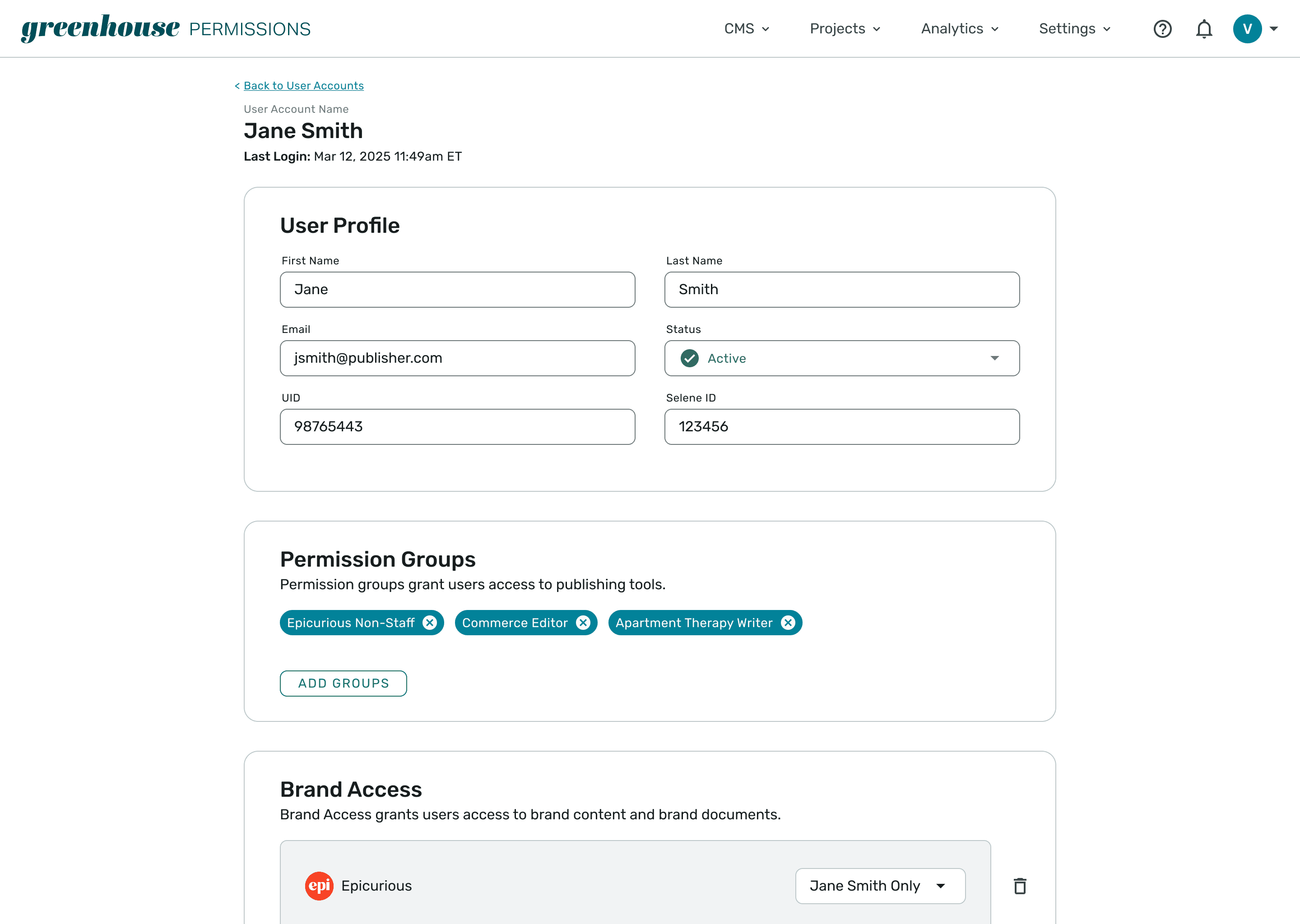Click the V user avatar
The image size is (1300, 924).
pos(1247,28)
